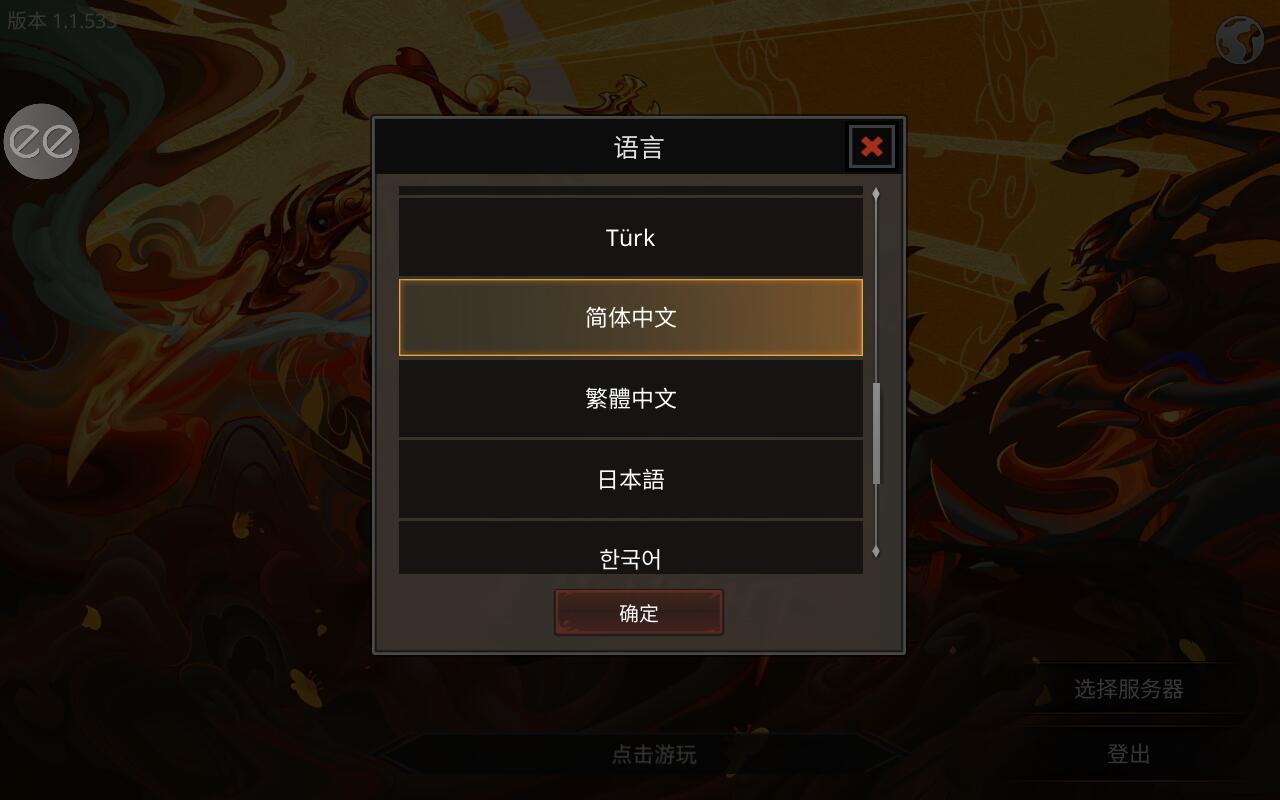Select partially visible entry above Türk

(631, 190)
